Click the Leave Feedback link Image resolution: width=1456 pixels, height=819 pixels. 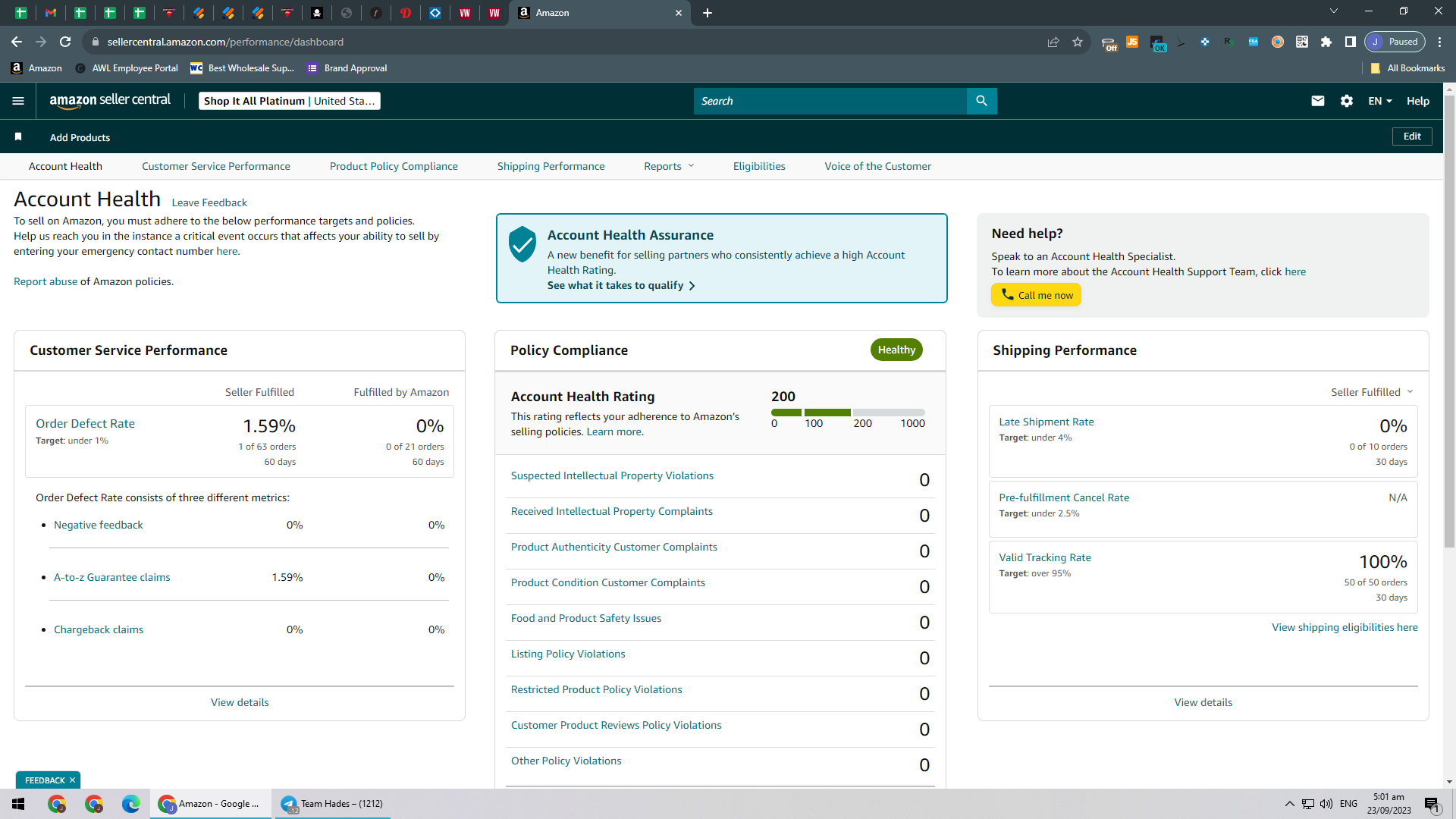(x=209, y=202)
